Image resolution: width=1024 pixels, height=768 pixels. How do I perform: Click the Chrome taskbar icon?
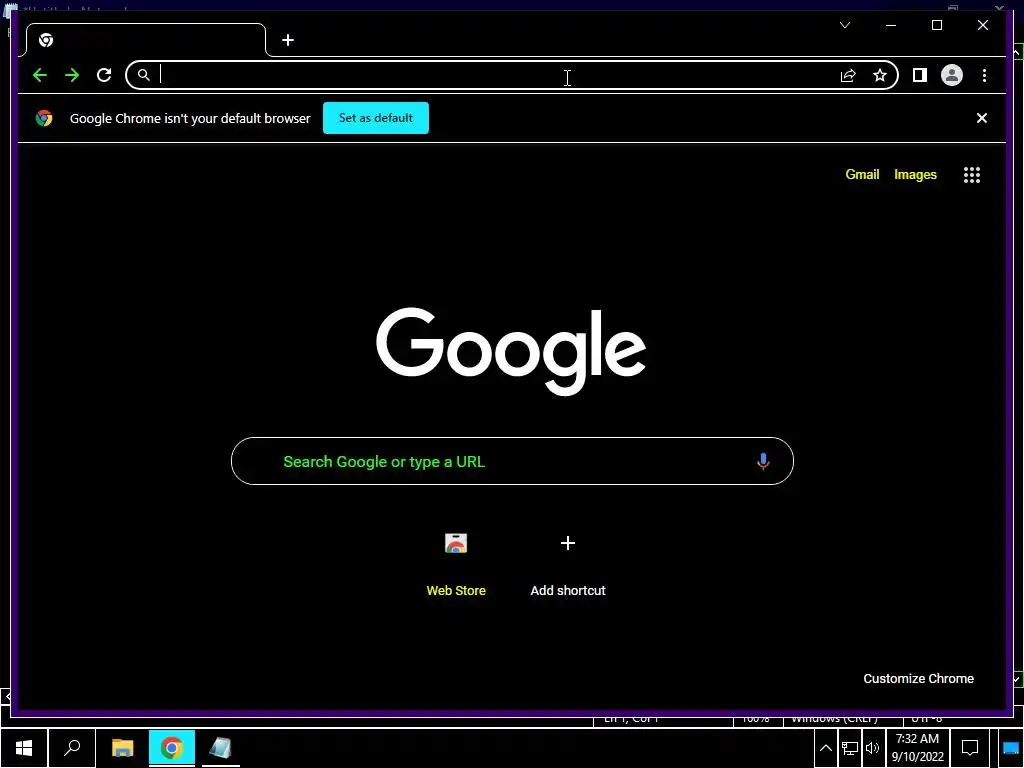pyautogui.click(x=172, y=748)
